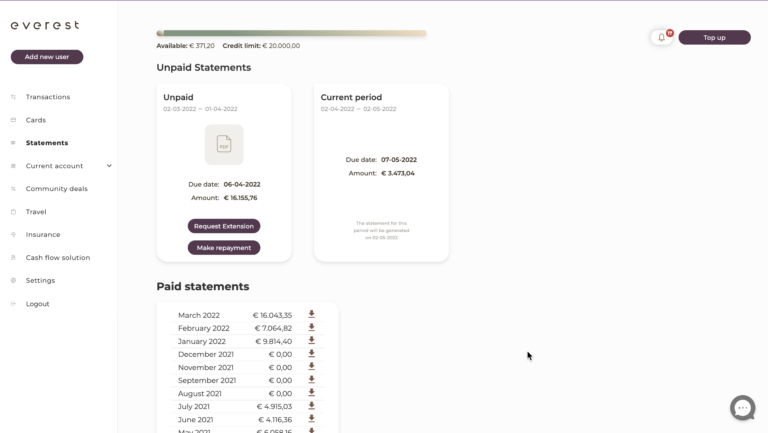Download the December 2021 statement

click(x=312, y=353)
